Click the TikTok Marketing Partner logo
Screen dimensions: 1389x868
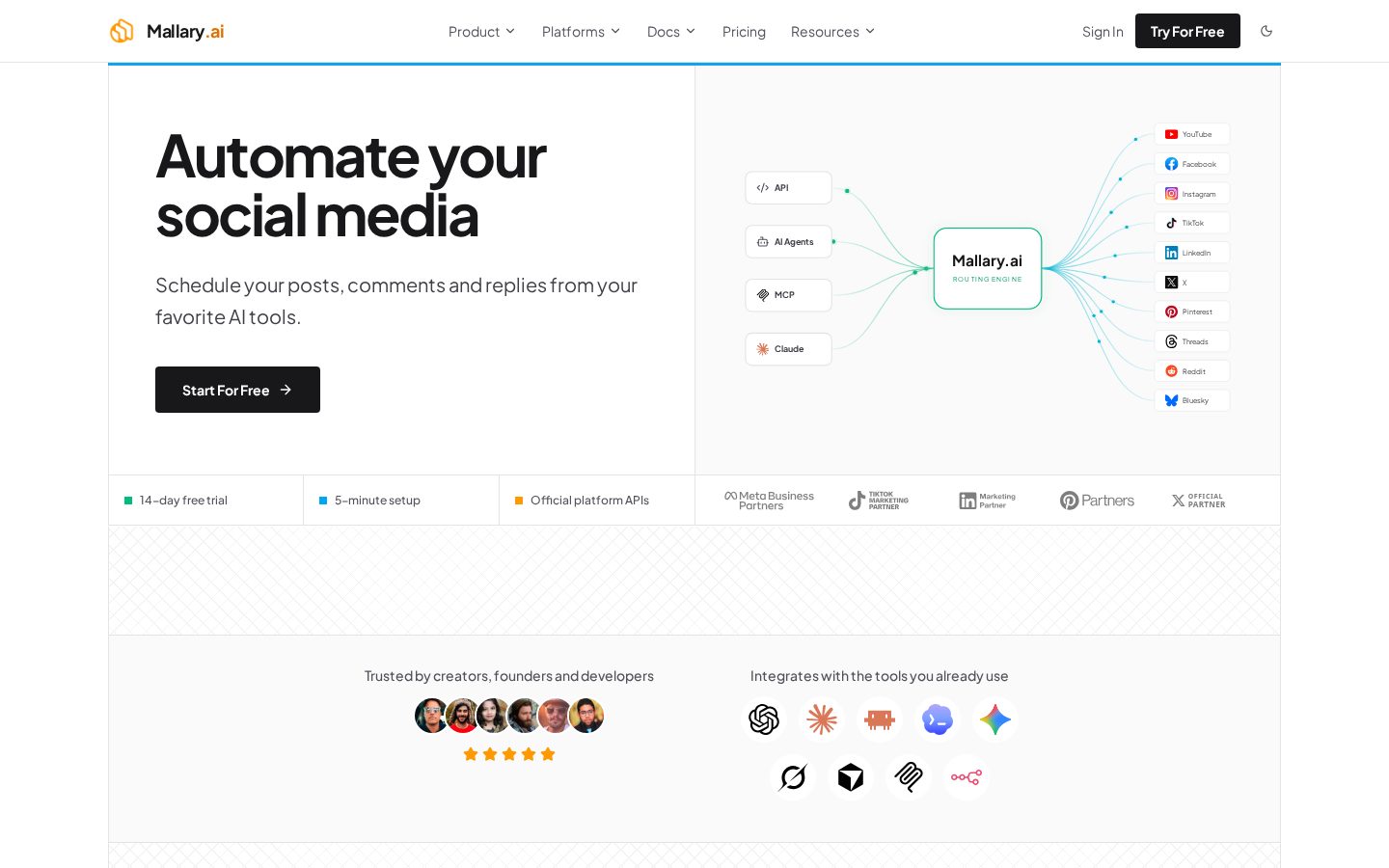878,501
